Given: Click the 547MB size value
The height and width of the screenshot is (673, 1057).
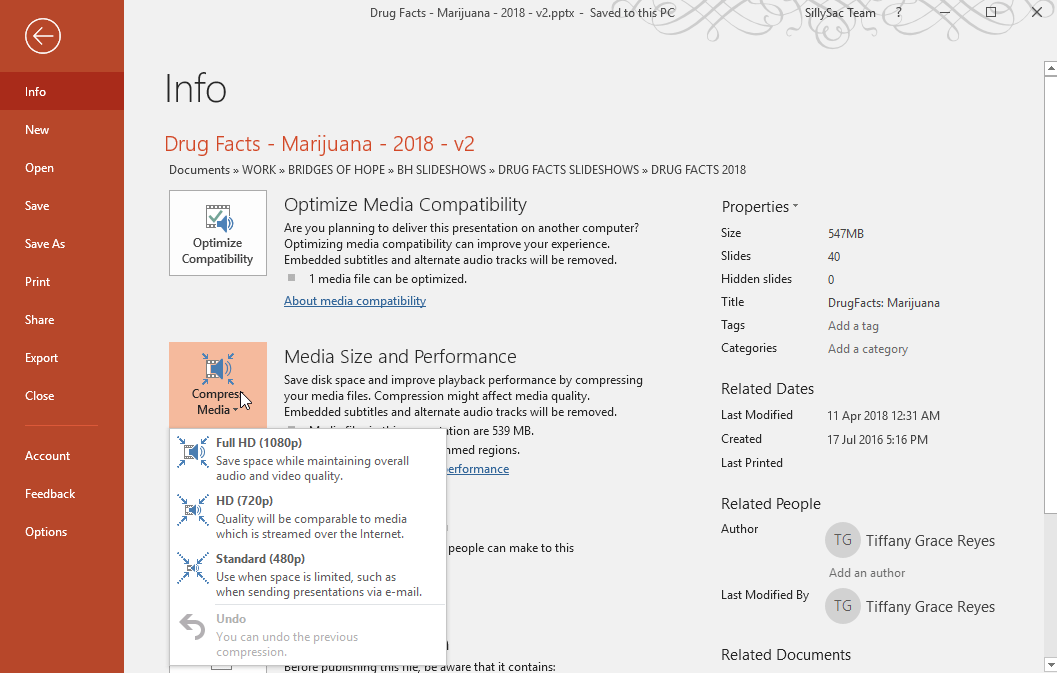Looking at the screenshot, I should [845, 234].
